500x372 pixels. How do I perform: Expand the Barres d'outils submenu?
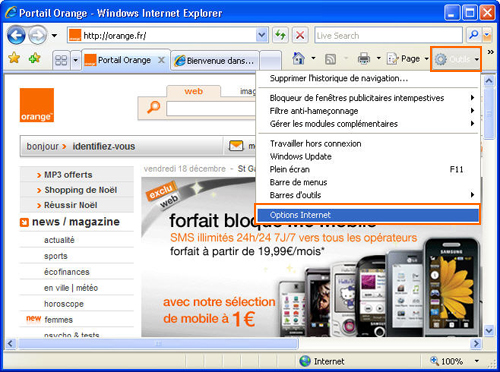tap(368, 195)
